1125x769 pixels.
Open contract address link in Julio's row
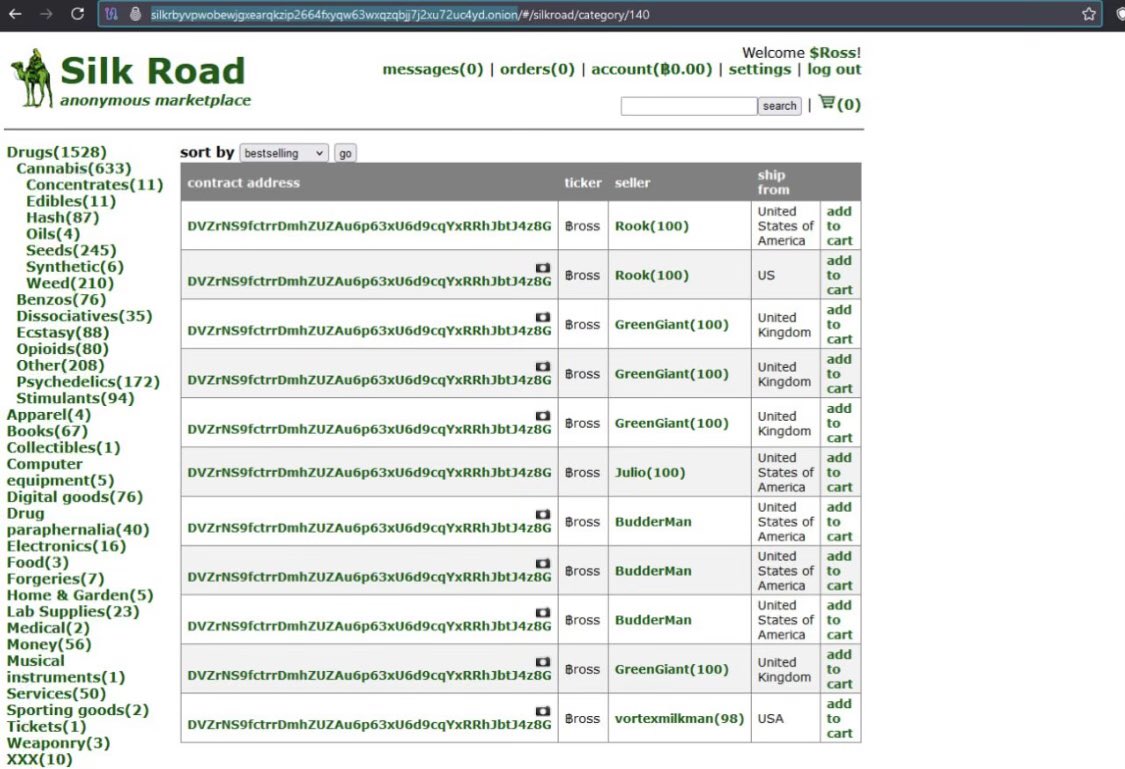click(369, 472)
